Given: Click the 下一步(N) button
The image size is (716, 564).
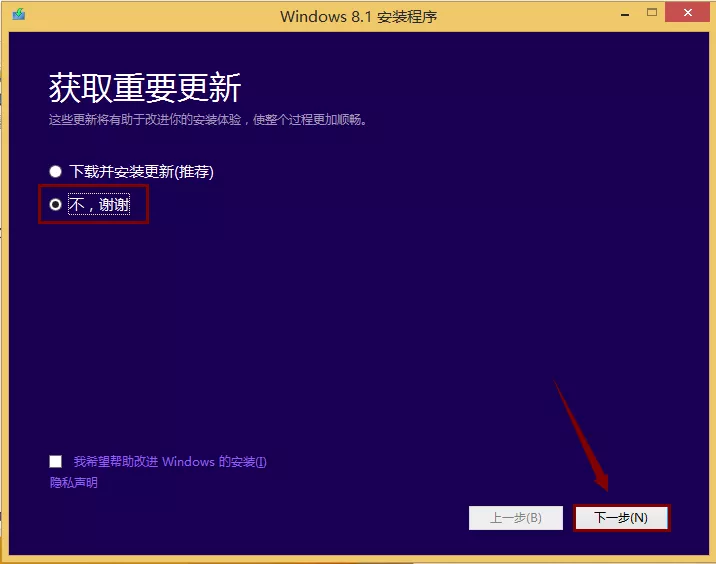Looking at the screenshot, I should tap(621, 518).
